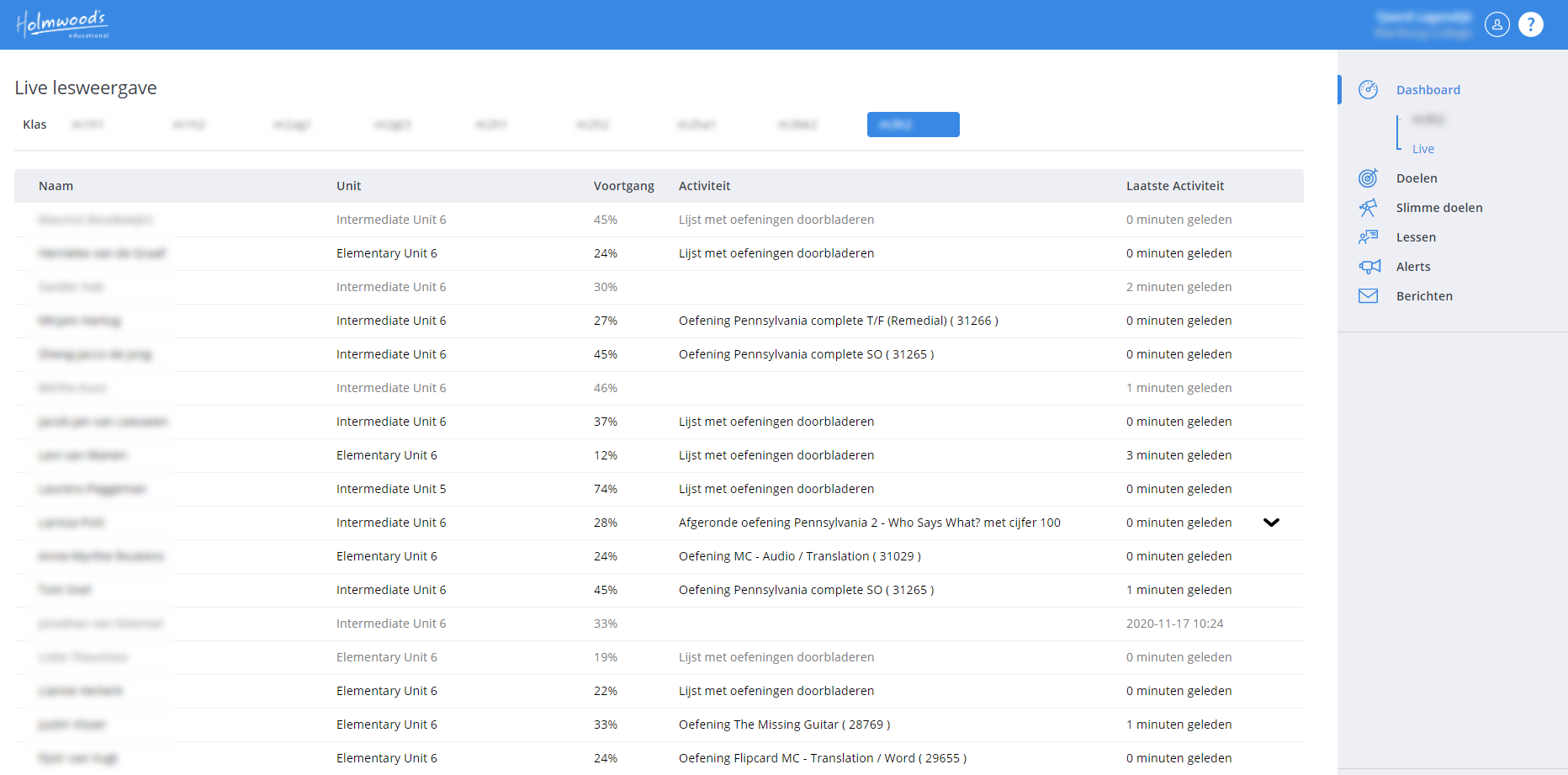This screenshot has width=1568, height=775.
Task: Go to Slimme doelen in the sidebar
Action: tap(1439, 208)
